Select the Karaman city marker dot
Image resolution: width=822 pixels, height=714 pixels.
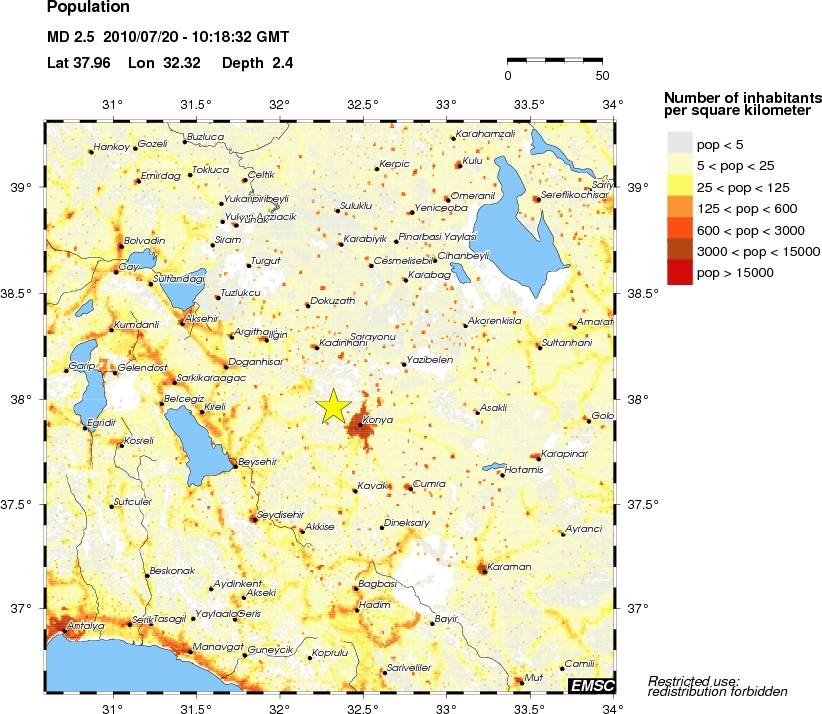click(x=483, y=571)
